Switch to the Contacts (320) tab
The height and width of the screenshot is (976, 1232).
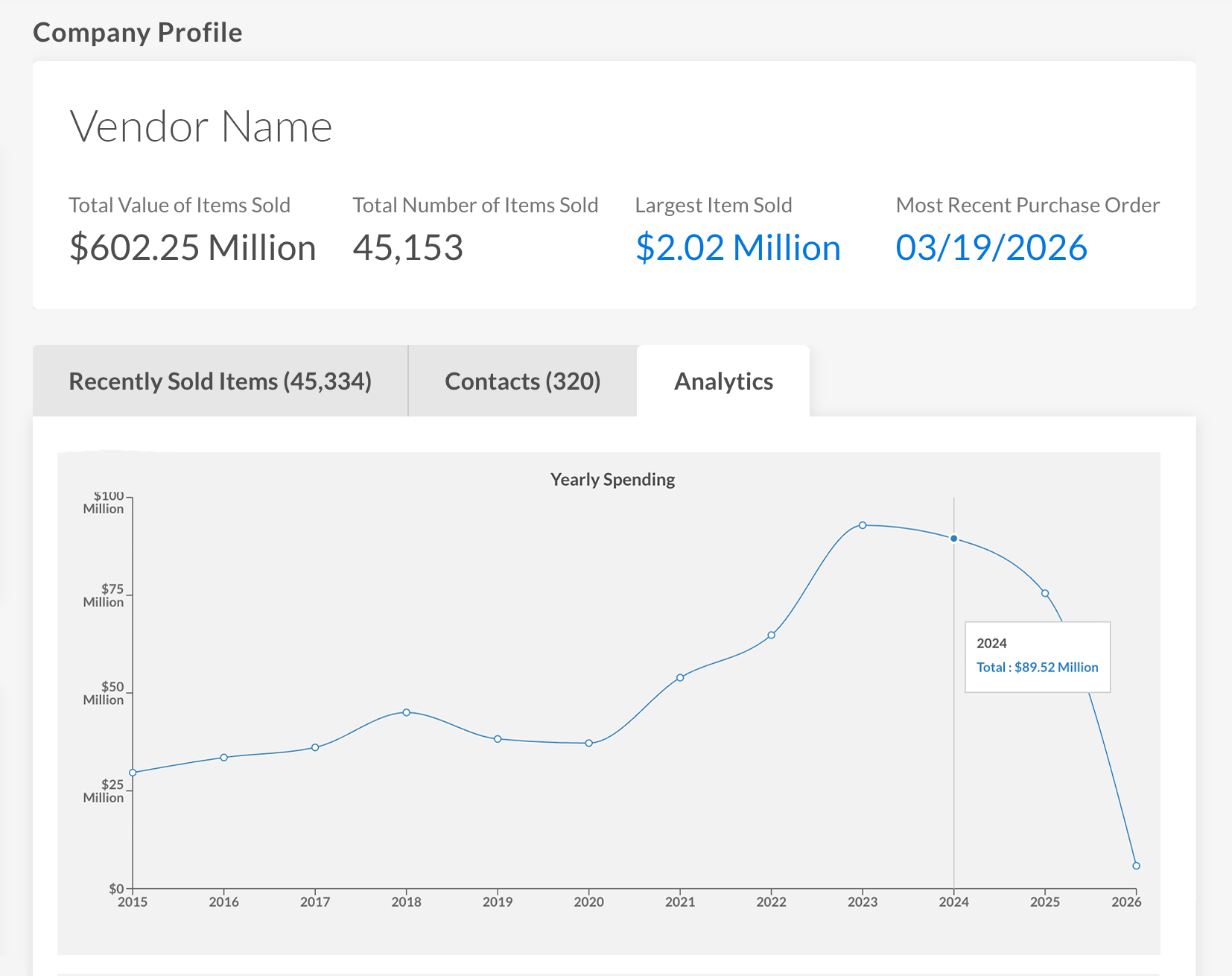(x=522, y=381)
